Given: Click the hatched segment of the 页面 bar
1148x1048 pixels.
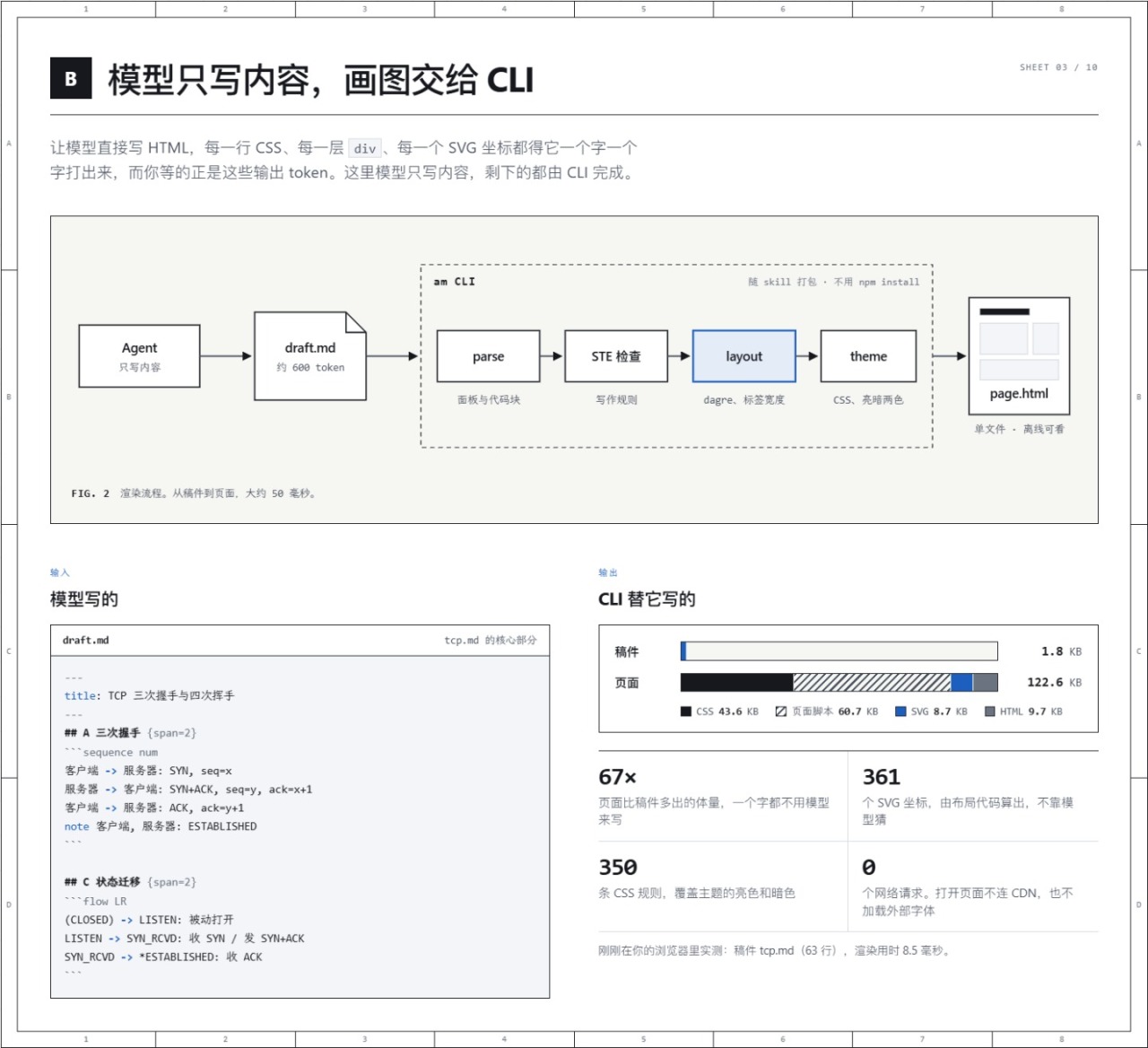Looking at the screenshot, I should pos(872,682).
